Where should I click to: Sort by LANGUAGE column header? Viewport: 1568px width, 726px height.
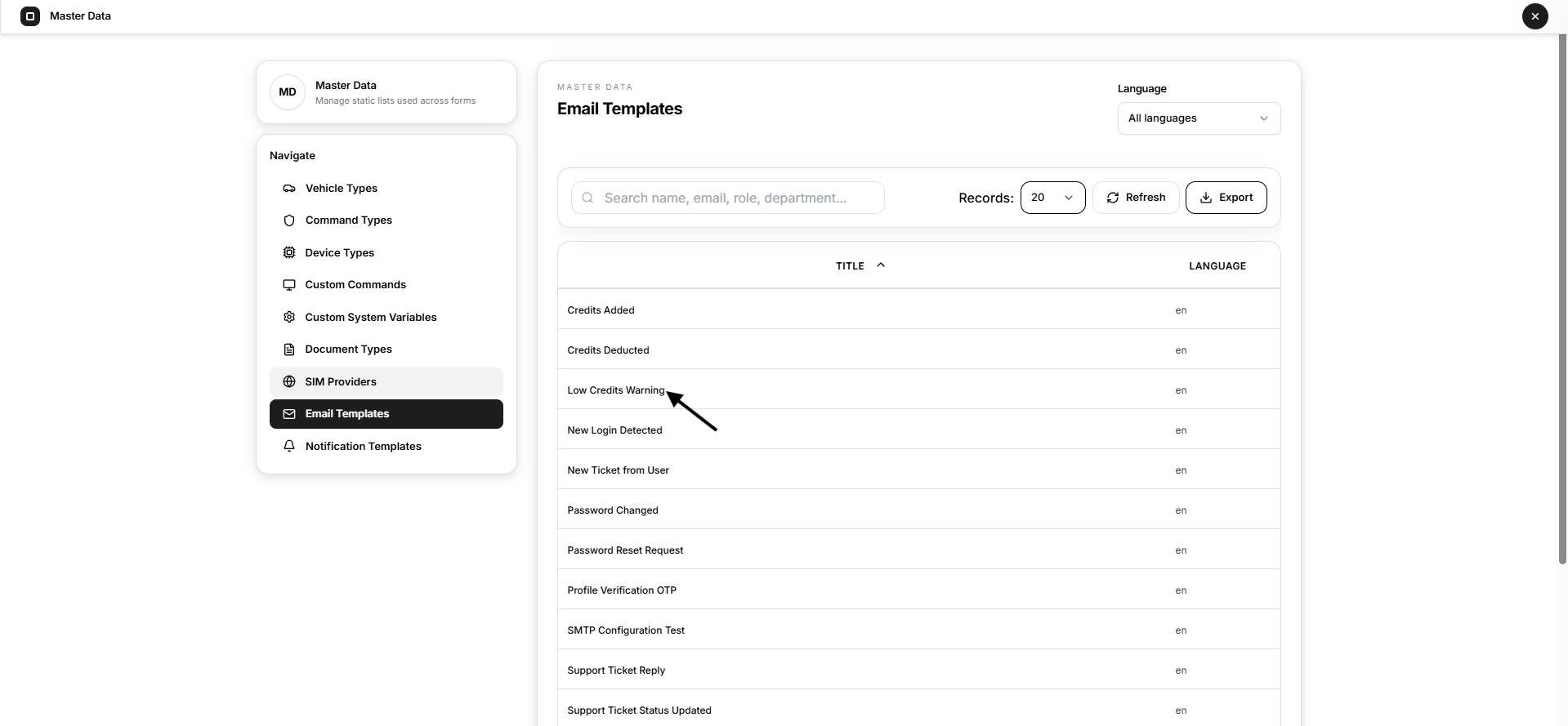[x=1217, y=266]
